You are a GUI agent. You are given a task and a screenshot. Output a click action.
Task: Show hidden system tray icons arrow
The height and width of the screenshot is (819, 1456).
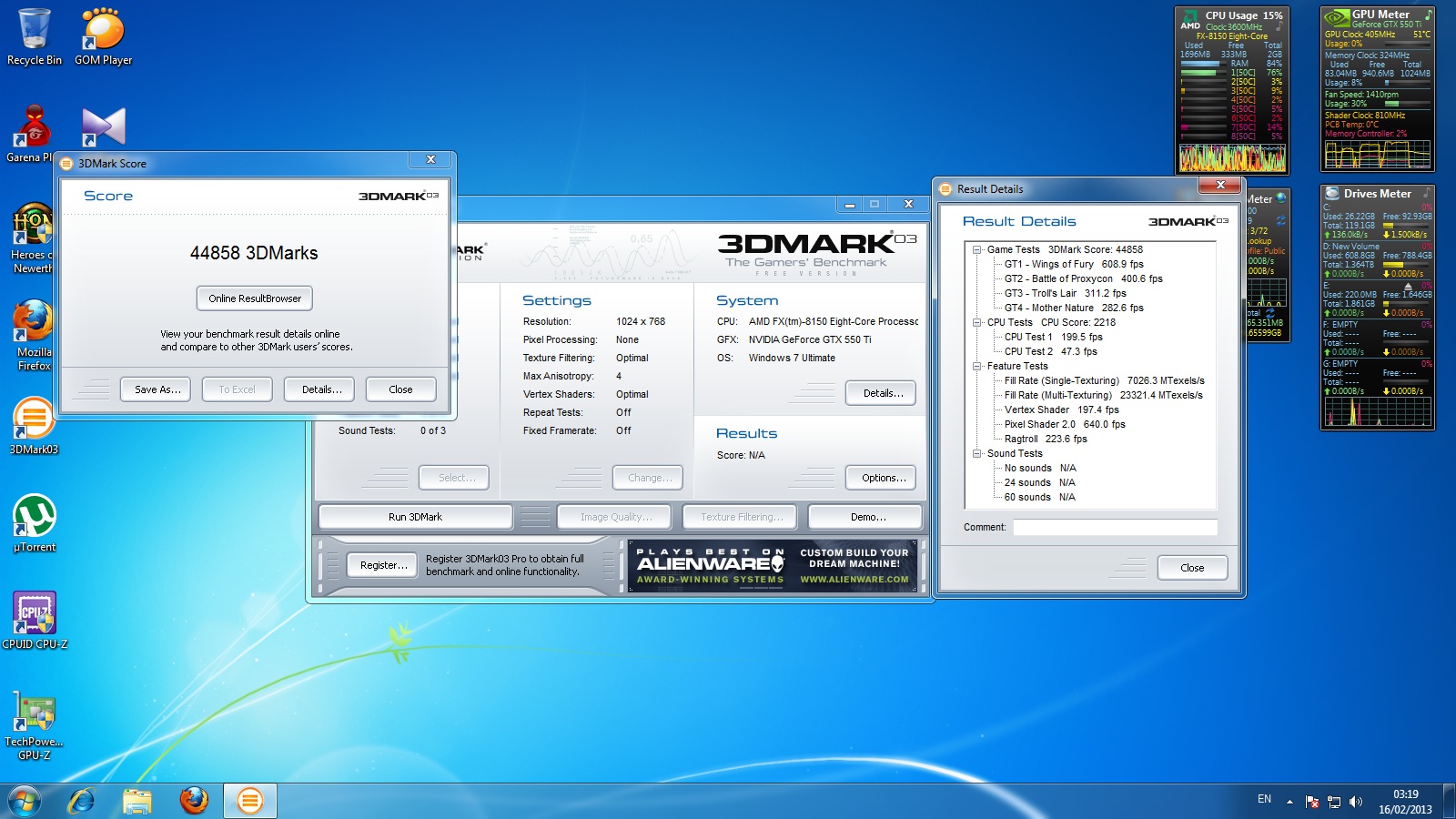coord(1289,802)
